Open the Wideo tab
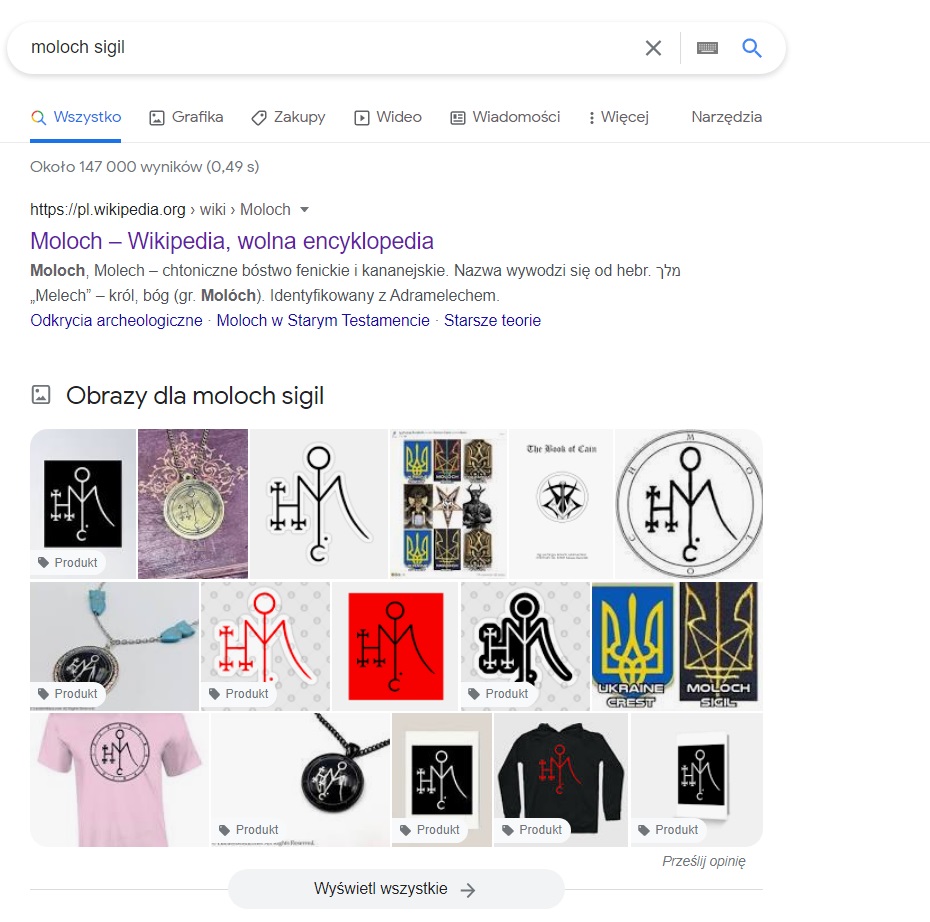This screenshot has height=922, width=930. click(388, 117)
